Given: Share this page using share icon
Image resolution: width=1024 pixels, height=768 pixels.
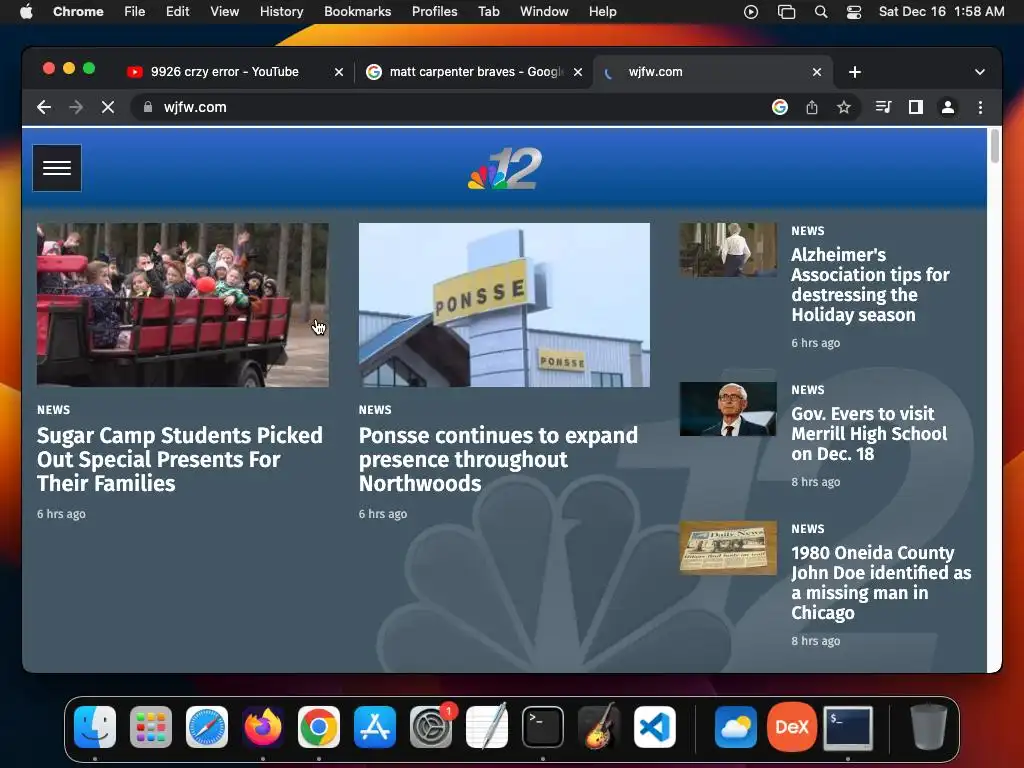Looking at the screenshot, I should tap(812, 107).
